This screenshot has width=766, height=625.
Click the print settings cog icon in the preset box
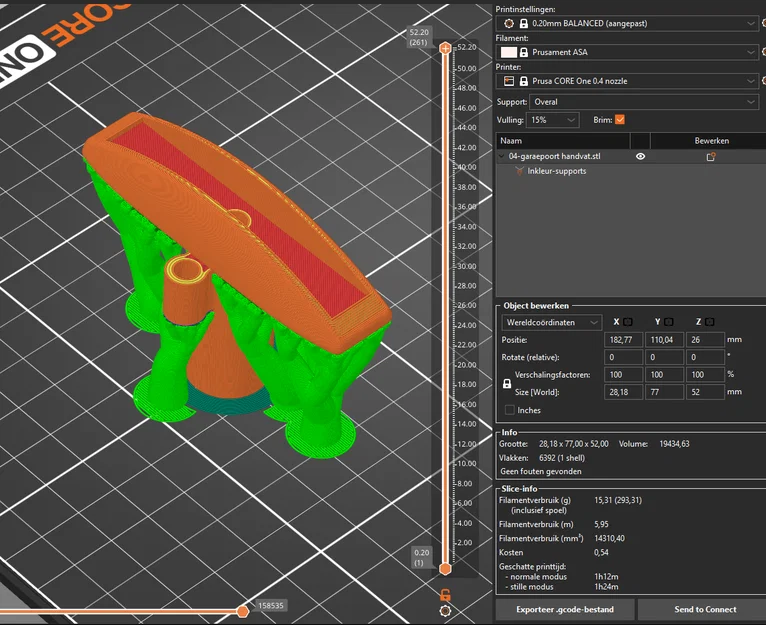click(509, 23)
